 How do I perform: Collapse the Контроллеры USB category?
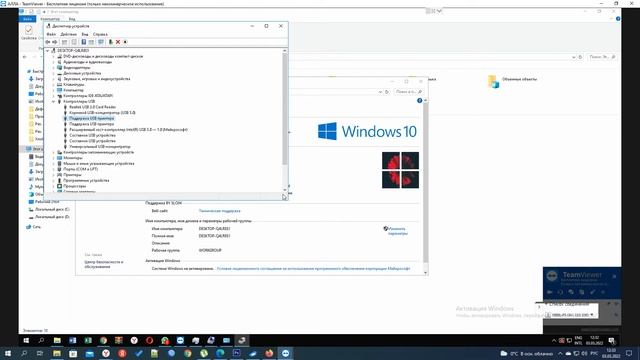(x=53, y=102)
